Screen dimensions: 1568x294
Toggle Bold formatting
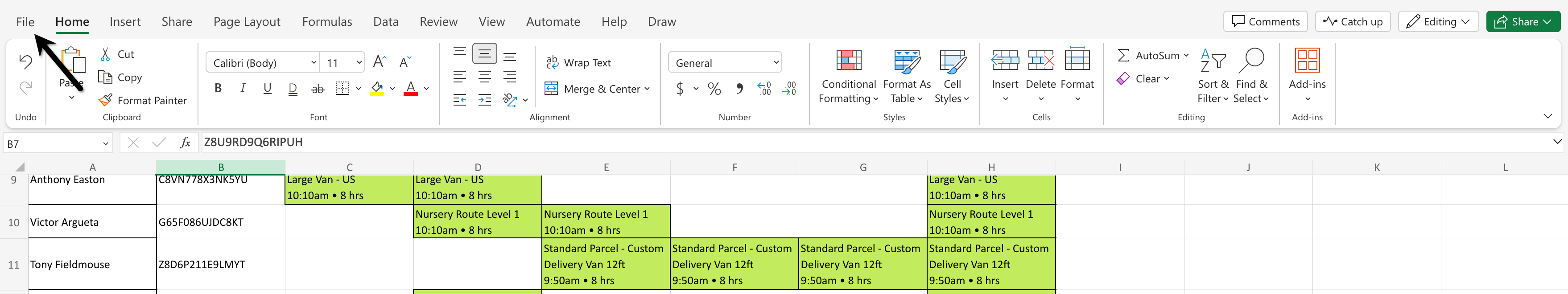pos(218,89)
